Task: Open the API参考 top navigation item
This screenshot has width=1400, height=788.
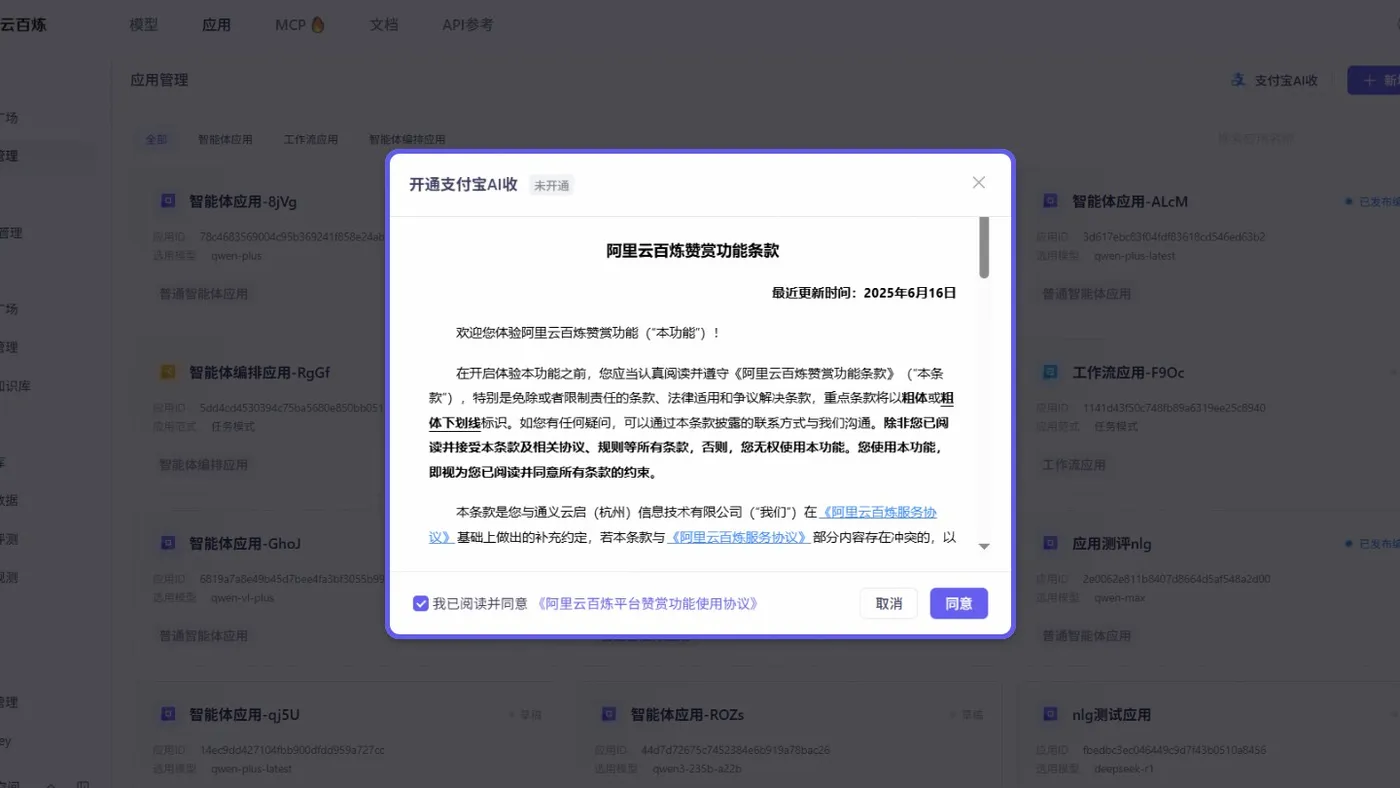Action: (x=468, y=24)
